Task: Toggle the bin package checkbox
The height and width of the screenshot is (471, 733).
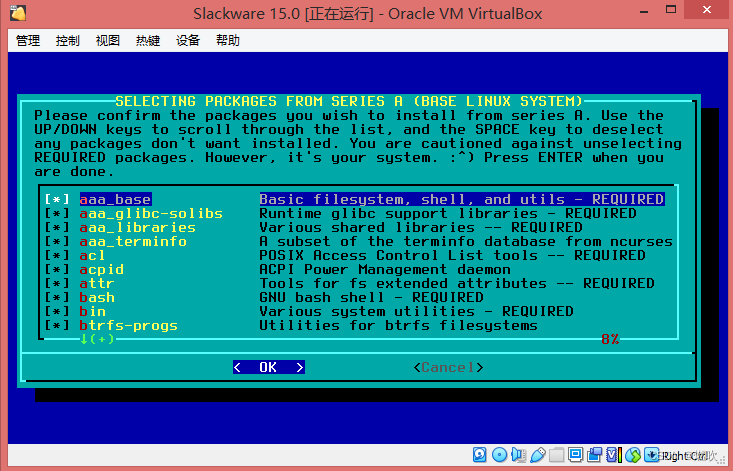Action: (57, 312)
